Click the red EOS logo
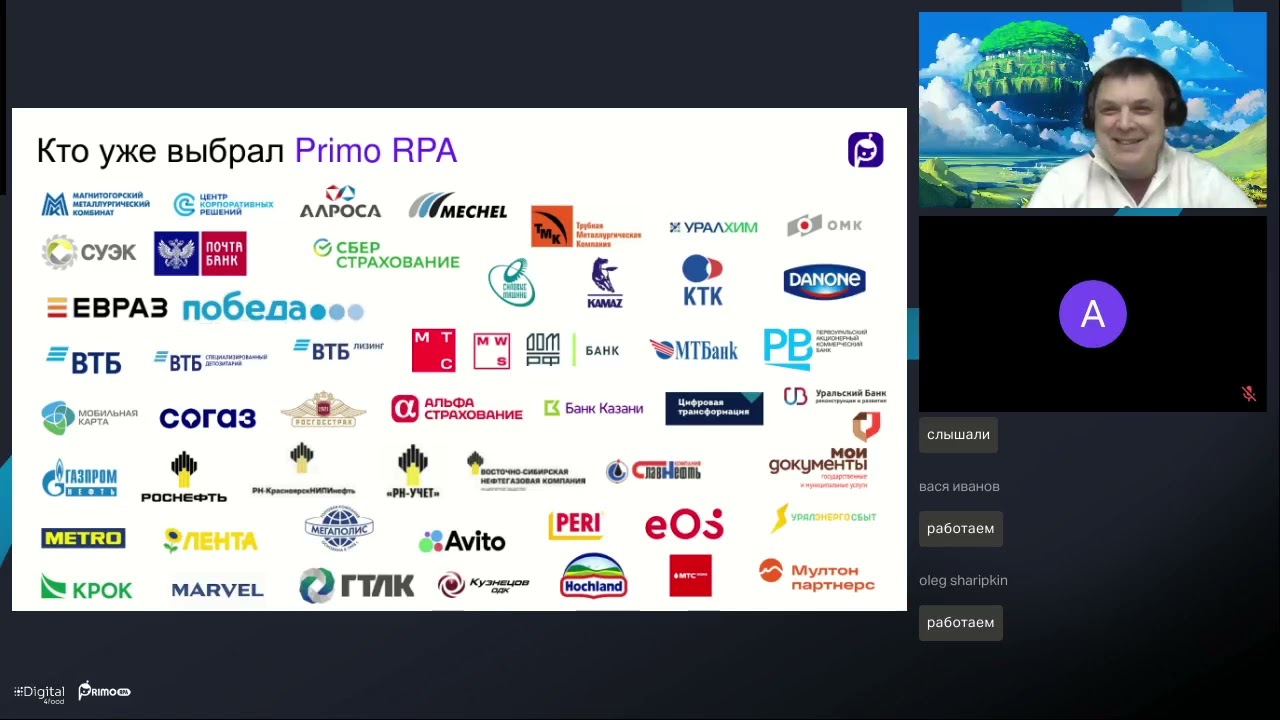The image size is (1280, 720). click(x=684, y=524)
